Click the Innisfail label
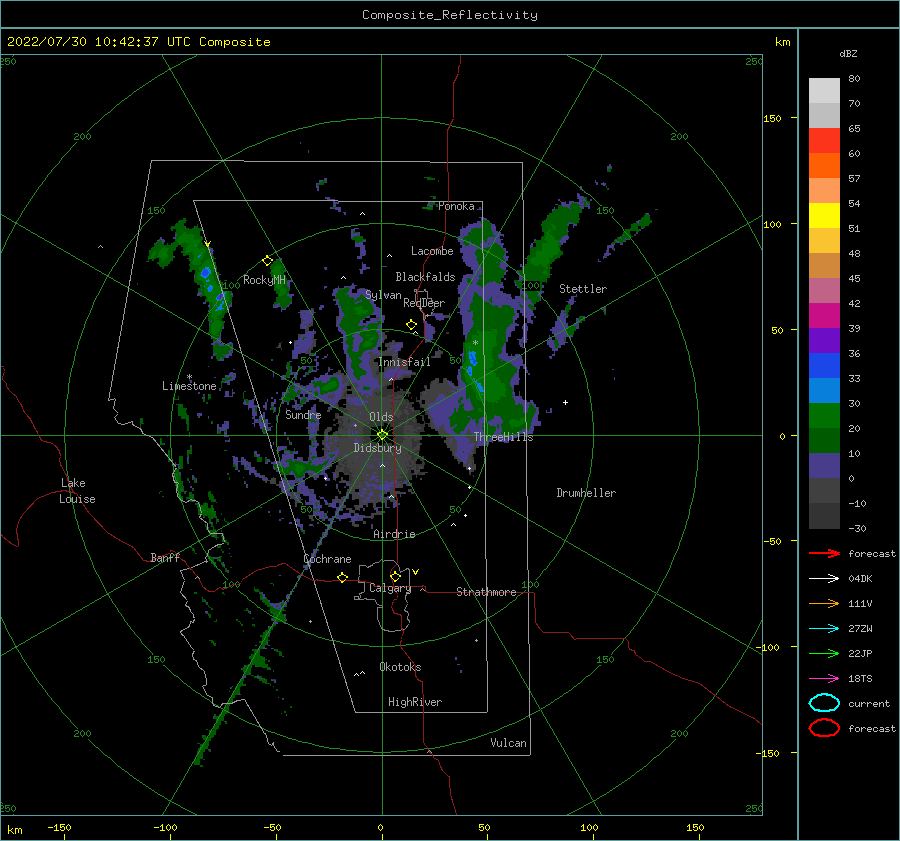This screenshot has width=900, height=841. pyautogui.click(x=404, y=362)
